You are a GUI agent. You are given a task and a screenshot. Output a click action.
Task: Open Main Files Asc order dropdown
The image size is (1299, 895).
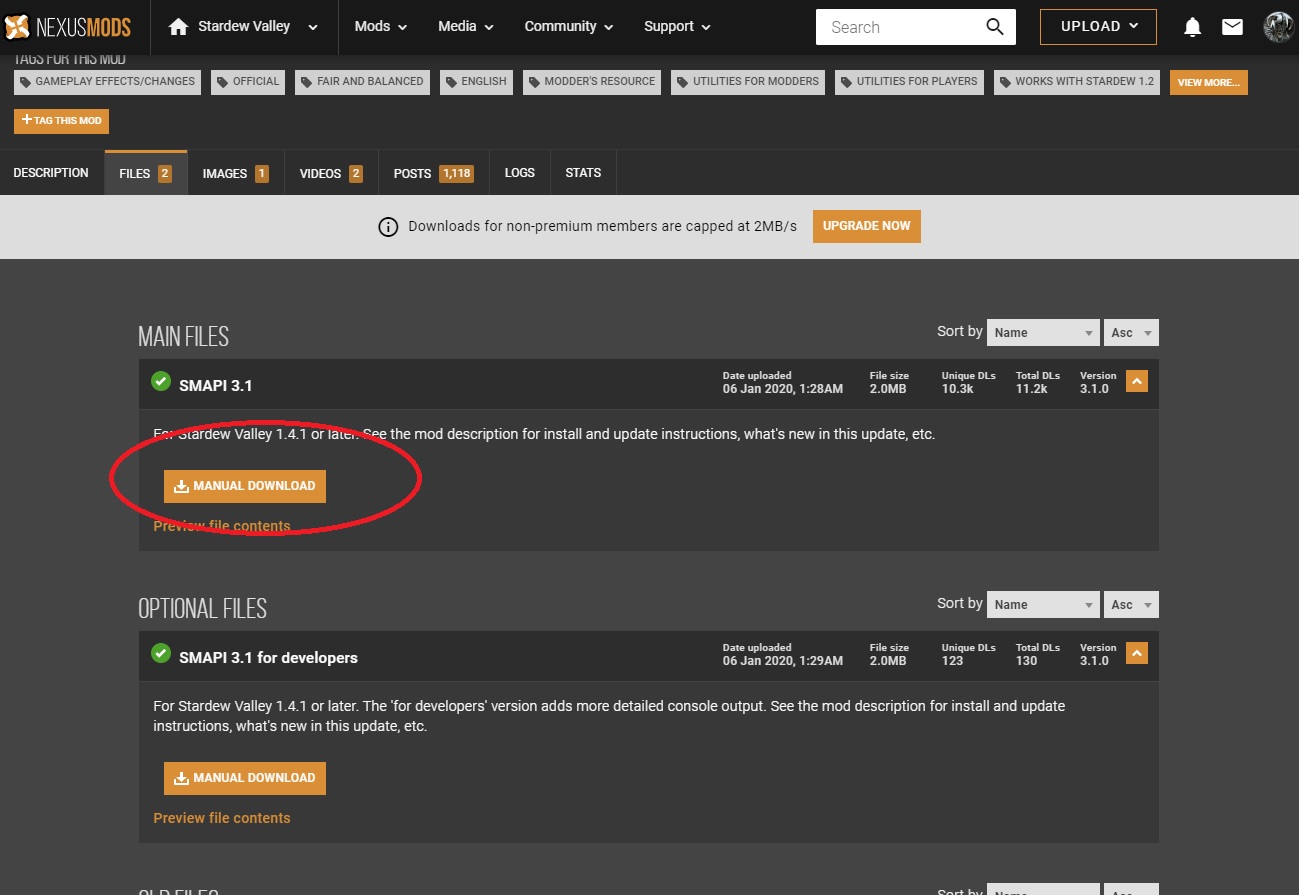(1132, 333)
